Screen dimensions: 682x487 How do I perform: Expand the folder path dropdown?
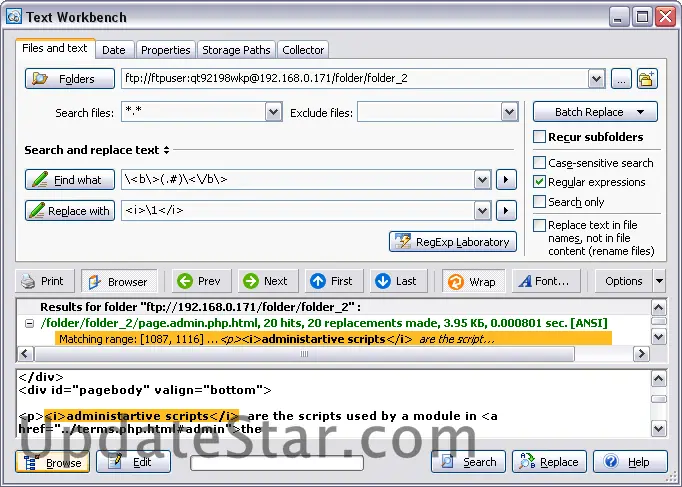pyautogui.click(x=596, y=79)
